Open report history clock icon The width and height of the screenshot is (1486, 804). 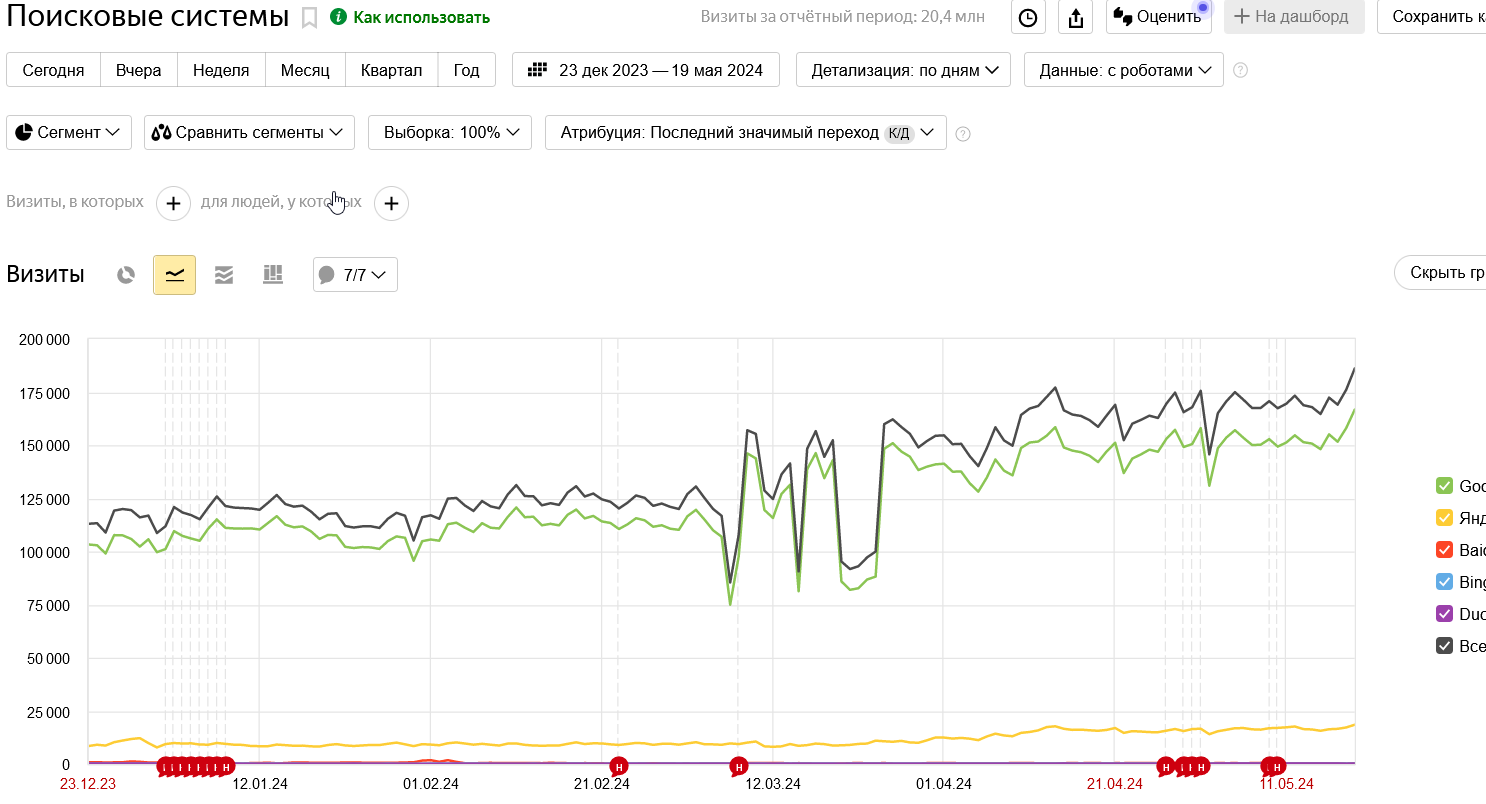tap(1028, 17)
